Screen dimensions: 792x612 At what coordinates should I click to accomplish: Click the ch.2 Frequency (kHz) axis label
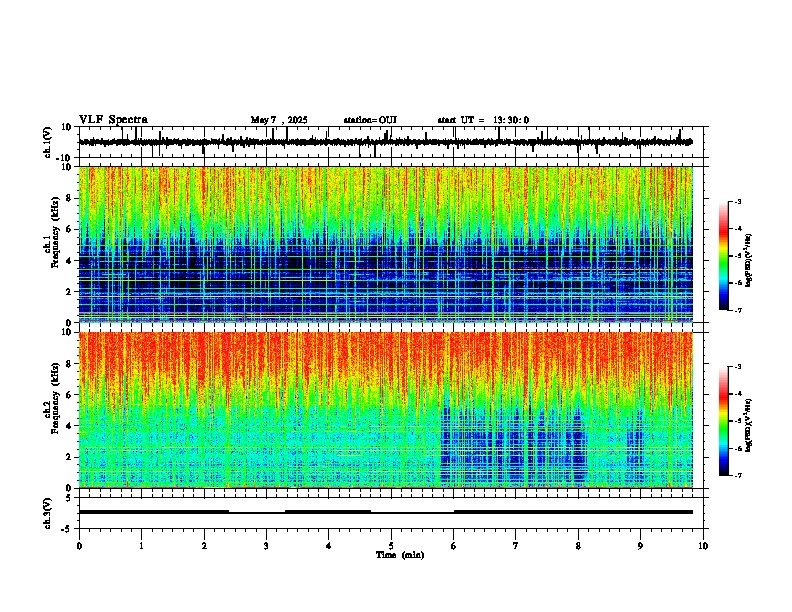click(55, 398)
